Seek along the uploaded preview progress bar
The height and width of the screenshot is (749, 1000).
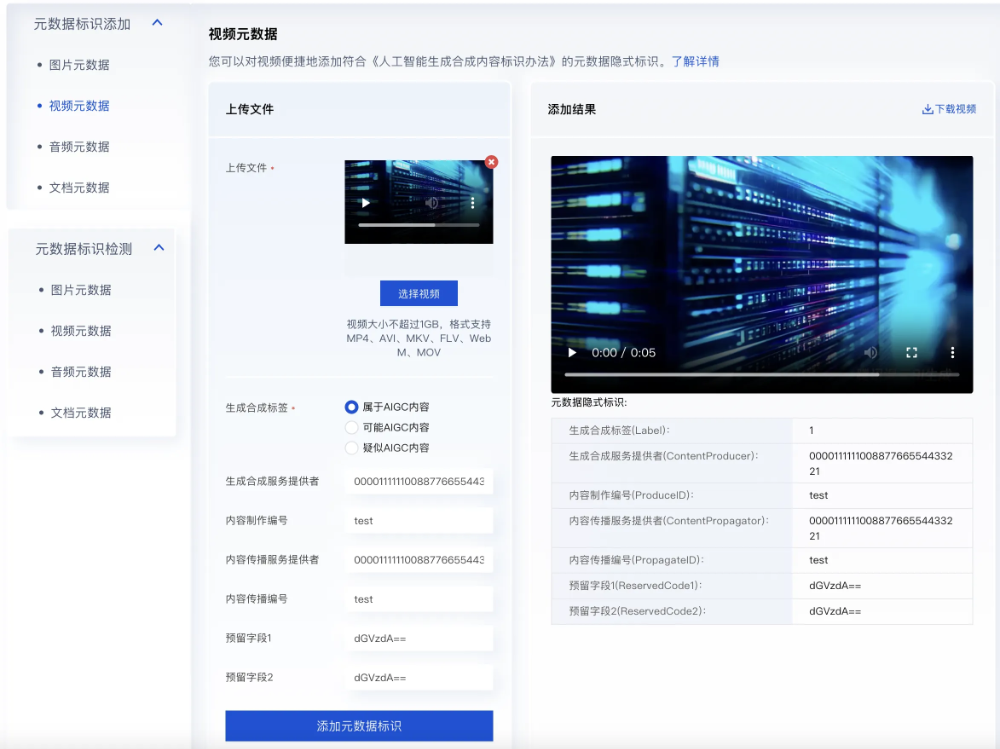pyautogui.click(x=418, y=225)
